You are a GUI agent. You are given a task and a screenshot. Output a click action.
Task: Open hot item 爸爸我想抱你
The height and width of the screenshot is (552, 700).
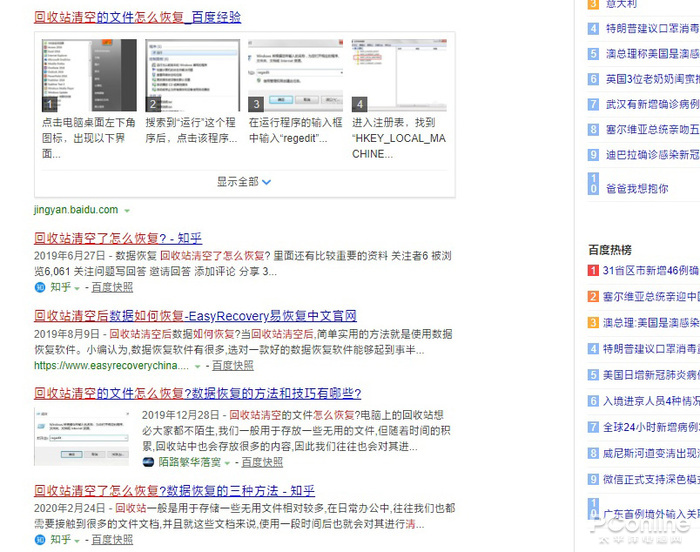pos(637,188)
